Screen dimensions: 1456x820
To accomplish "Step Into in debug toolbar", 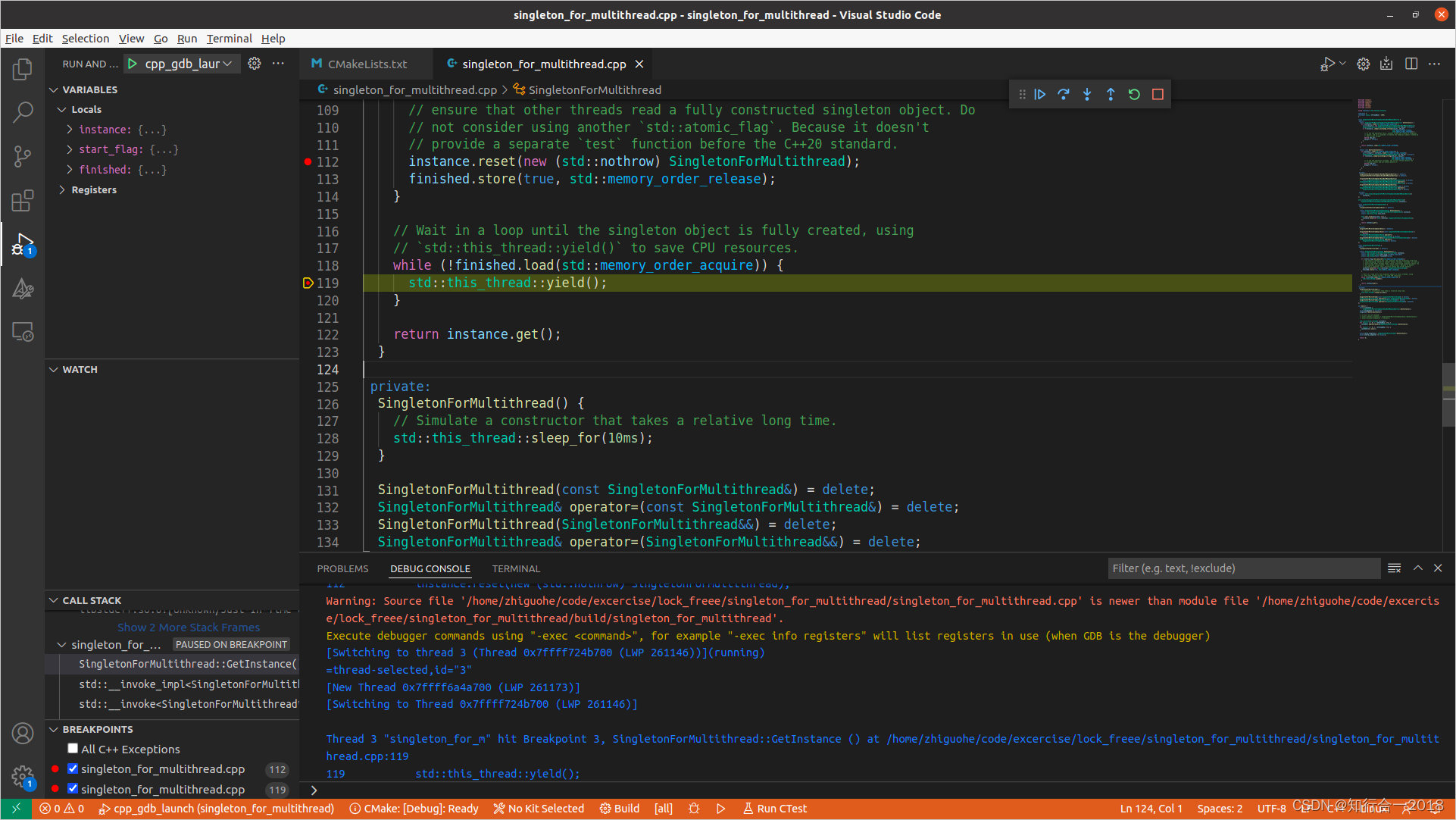I will pyautogui.click(x=1087, y=94).
